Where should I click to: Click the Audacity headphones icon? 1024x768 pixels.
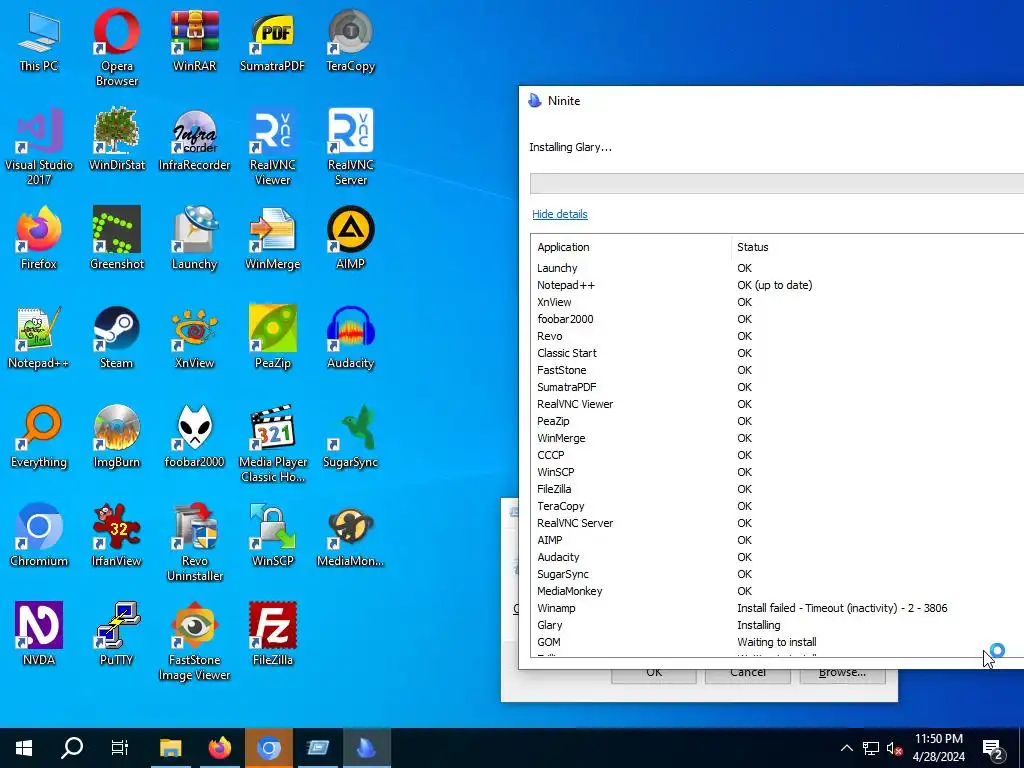tap(351, 337)
